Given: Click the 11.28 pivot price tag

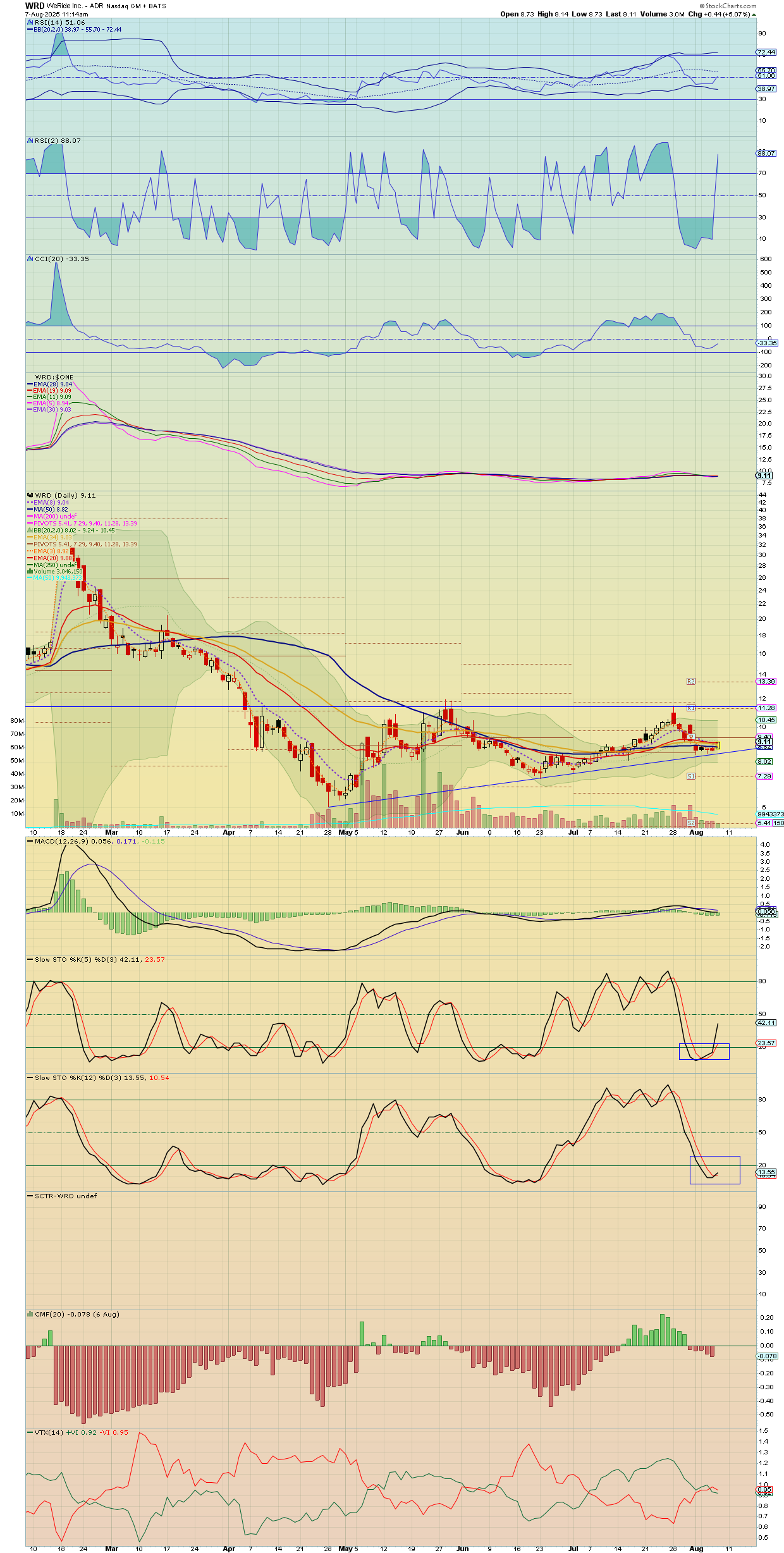Looking at the screenshot, I should (x=766, y=708).
